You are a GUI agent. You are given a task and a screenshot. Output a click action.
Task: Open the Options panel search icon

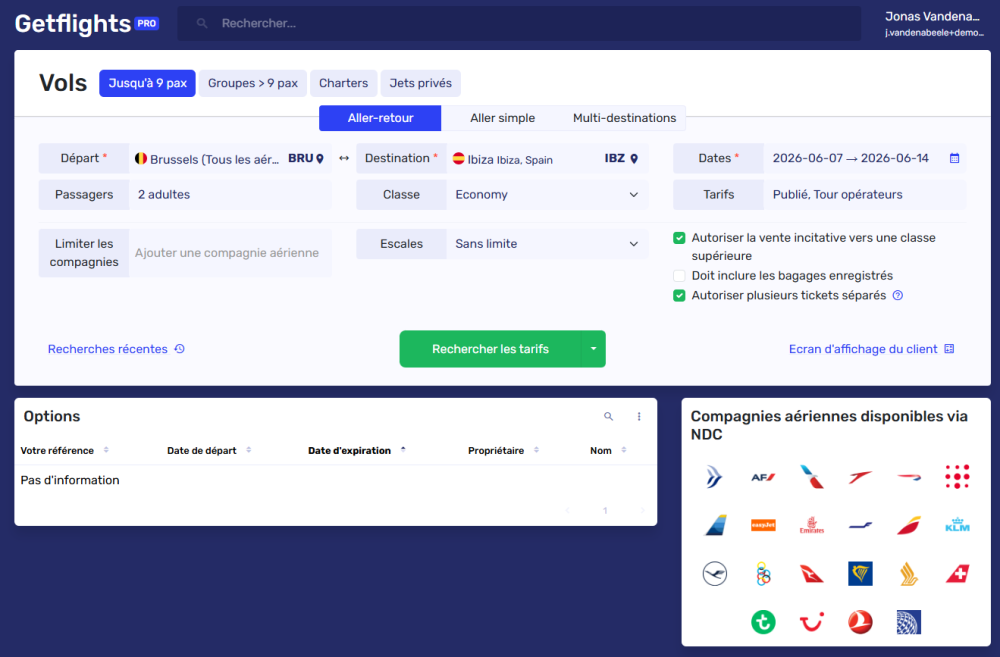609,416
